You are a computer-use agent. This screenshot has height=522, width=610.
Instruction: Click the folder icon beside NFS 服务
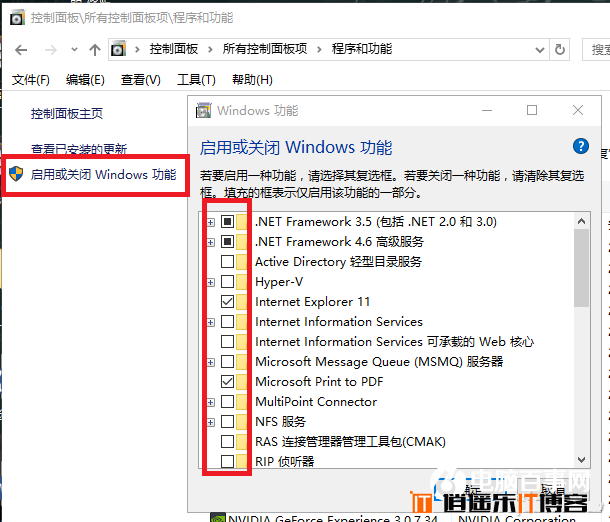[242, 422]
